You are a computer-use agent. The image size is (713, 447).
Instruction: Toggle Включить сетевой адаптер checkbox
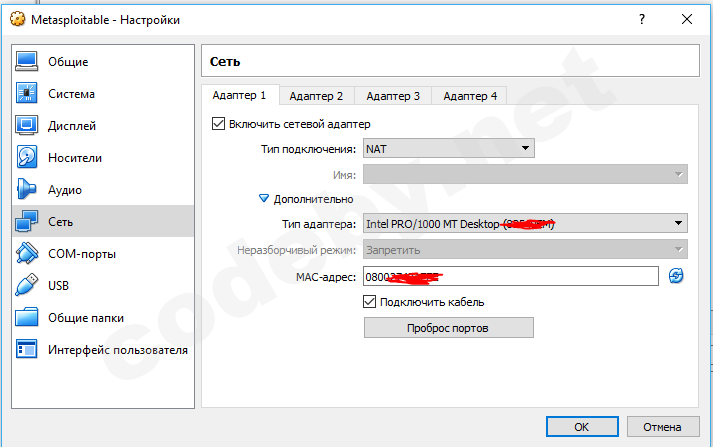[x=219, y=124]
